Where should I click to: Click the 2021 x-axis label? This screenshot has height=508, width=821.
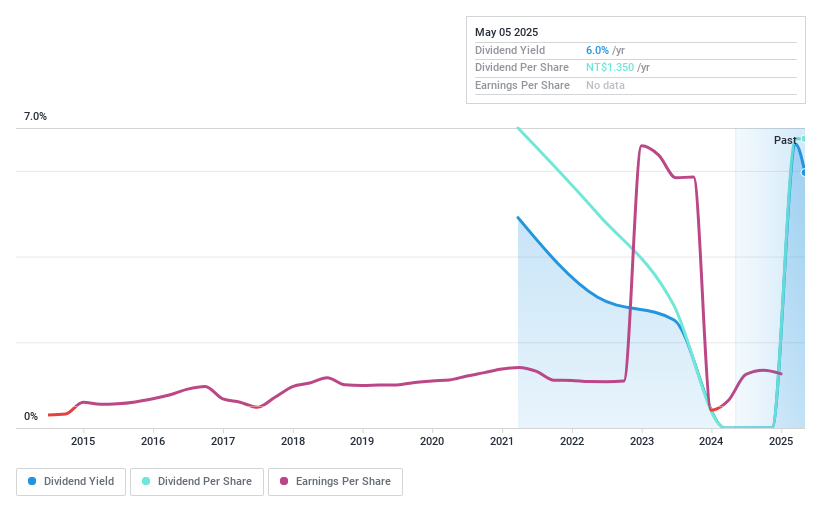tap(502, 441)
